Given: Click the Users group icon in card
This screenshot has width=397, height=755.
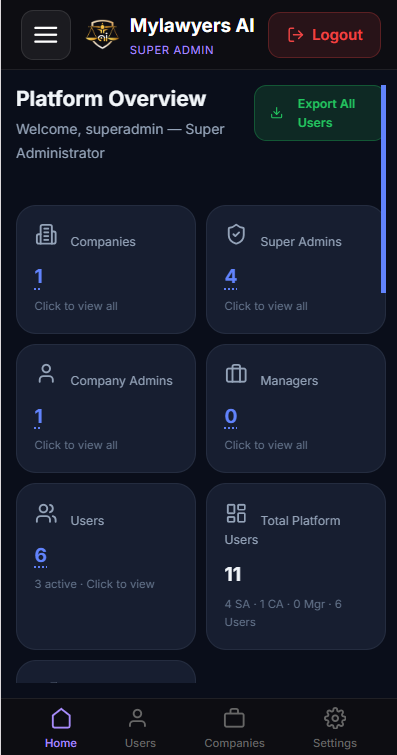Looking at the screenshot, I should [46, 513].
